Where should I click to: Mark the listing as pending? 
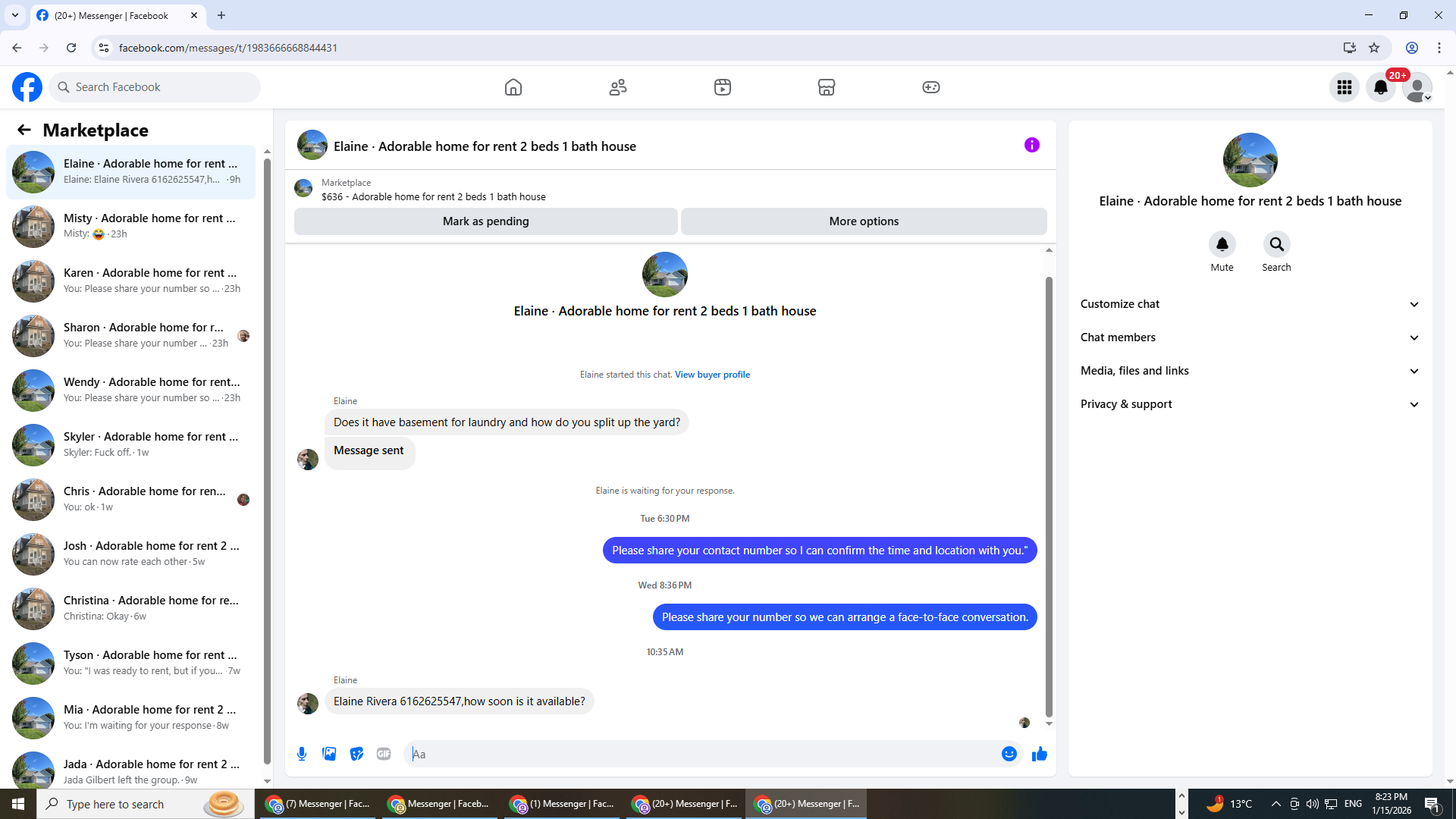point(485,221)
